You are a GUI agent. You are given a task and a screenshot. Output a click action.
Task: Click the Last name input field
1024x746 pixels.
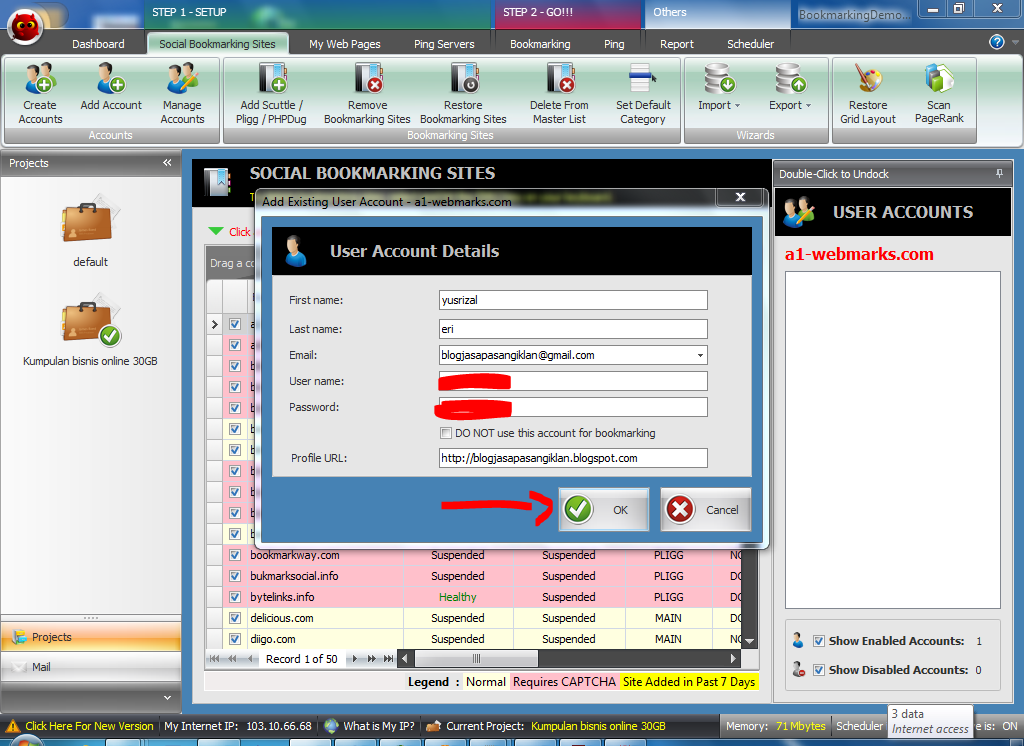[573, 329]
